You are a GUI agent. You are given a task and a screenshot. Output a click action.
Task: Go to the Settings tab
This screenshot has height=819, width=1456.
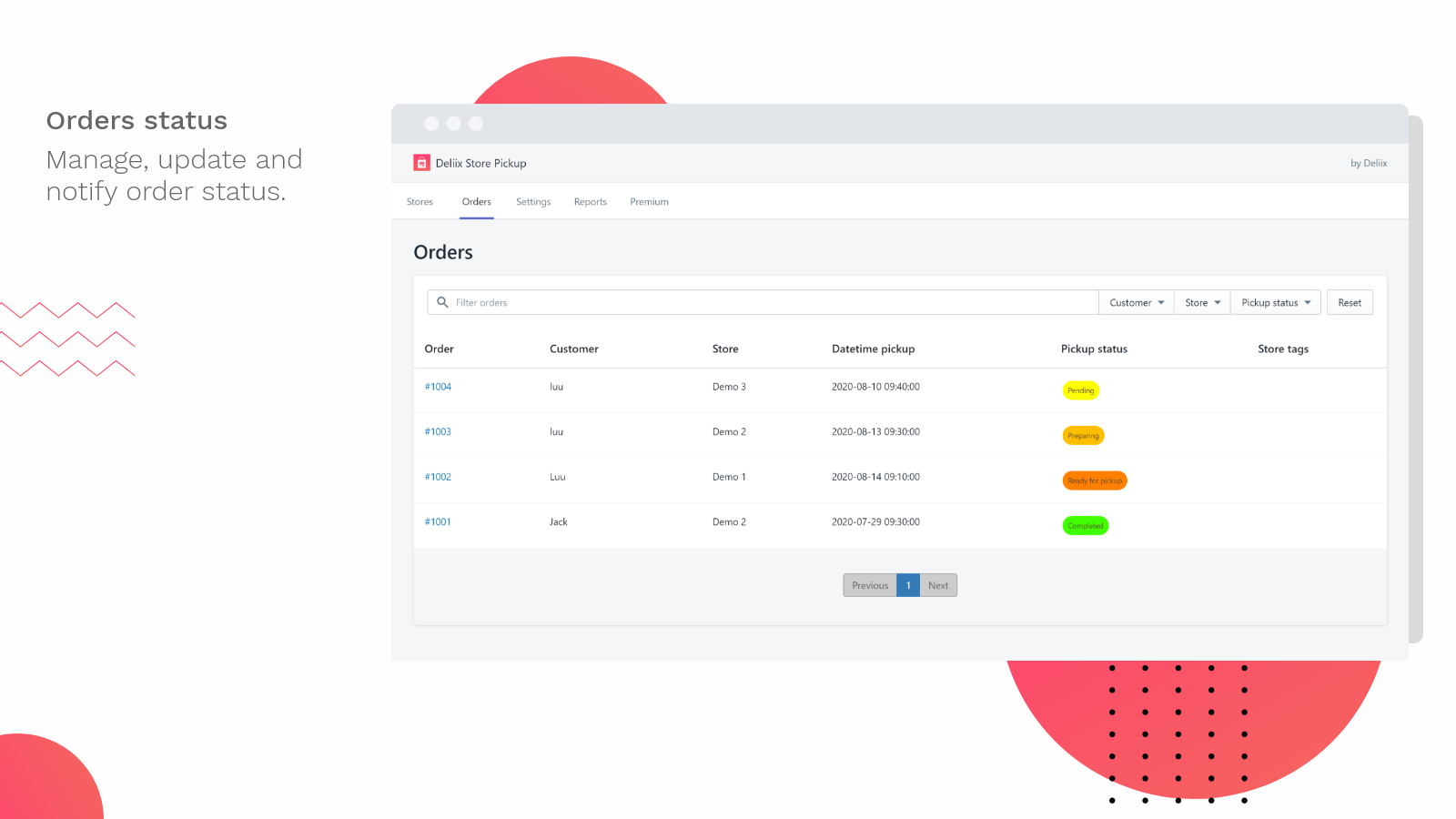533,202
